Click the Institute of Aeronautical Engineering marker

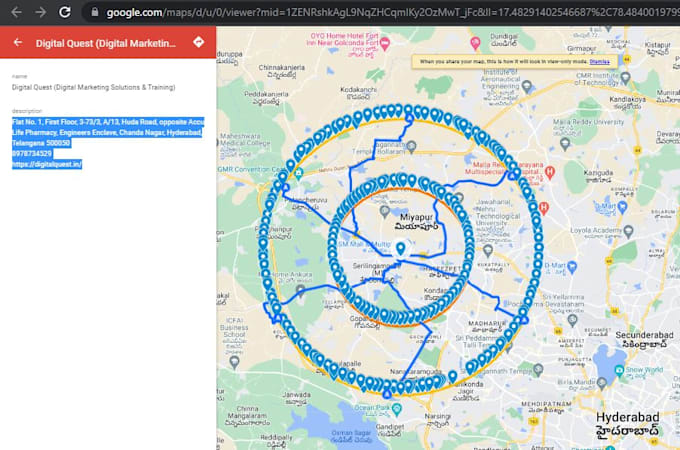click(527, 86)
